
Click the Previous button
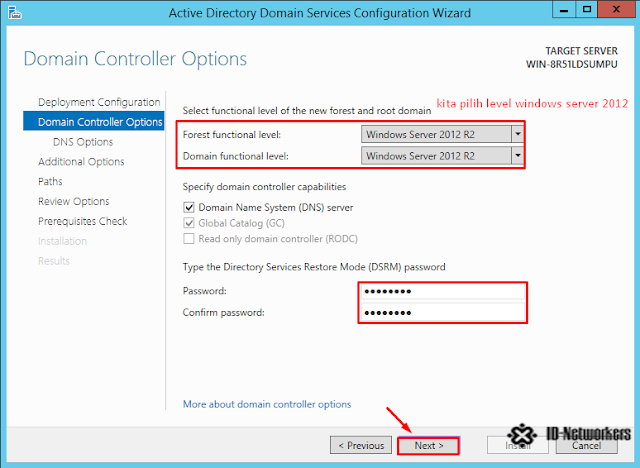361,445
